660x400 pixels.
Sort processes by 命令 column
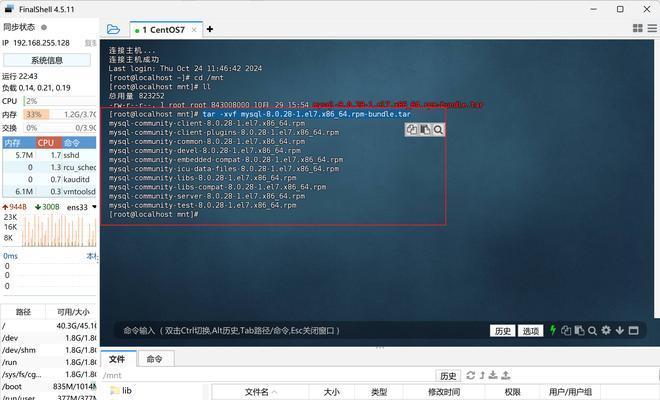click(x=79, y=143)
